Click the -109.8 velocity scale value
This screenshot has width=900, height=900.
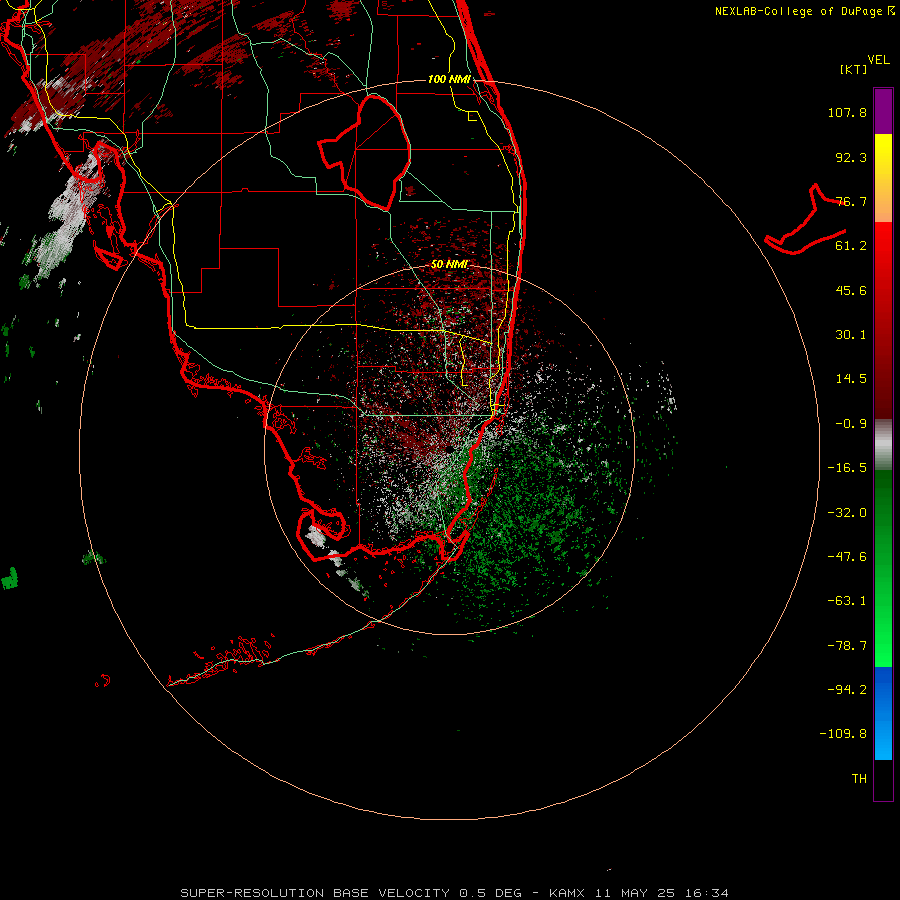coord(843,734)
